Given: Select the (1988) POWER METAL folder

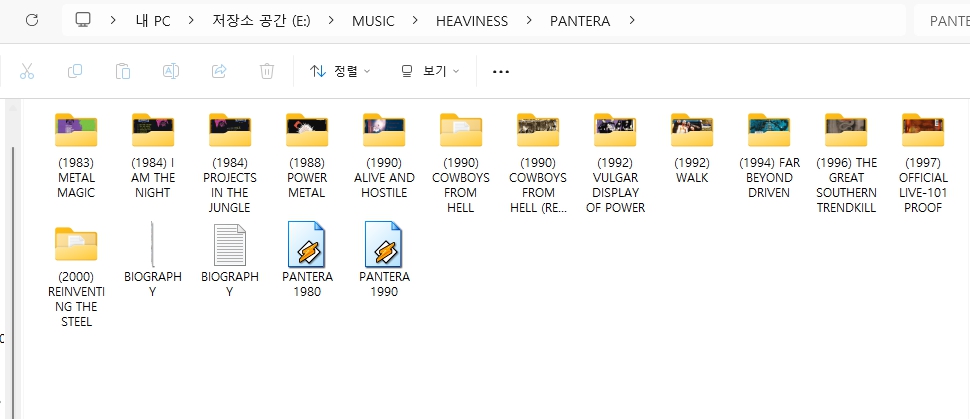Looking at the screenshot, I should coord(307,155).
